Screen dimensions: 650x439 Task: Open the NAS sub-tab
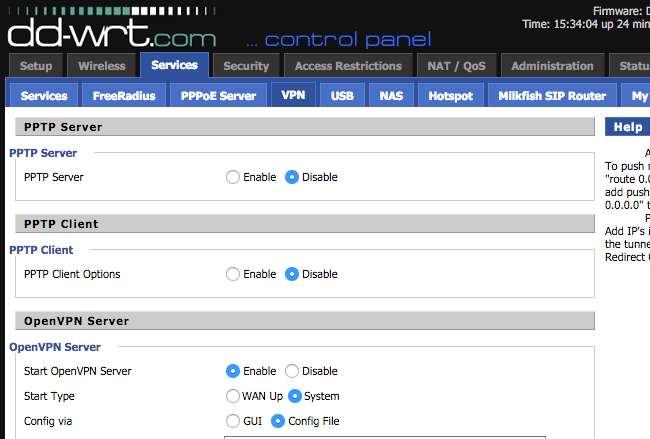(391, 95)
